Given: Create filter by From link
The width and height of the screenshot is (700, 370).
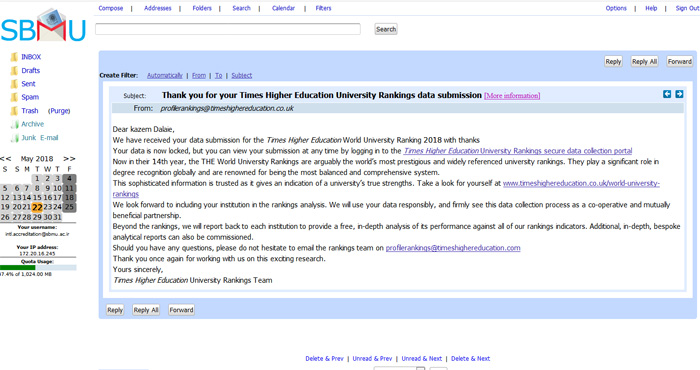Looking at the screenshot, I should coord(199,75).
